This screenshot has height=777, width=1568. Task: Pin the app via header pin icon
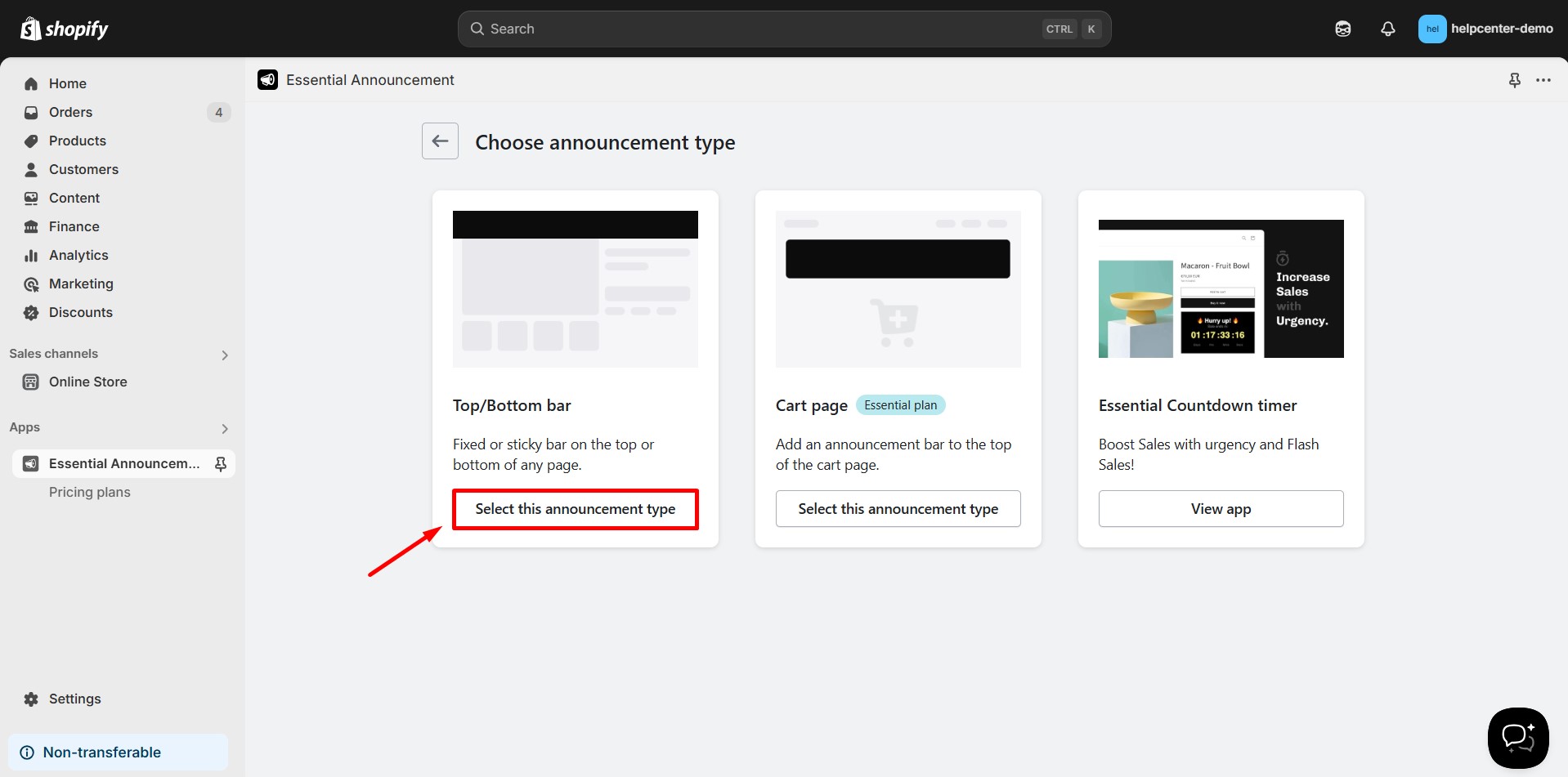click(x=1514, y=80)
